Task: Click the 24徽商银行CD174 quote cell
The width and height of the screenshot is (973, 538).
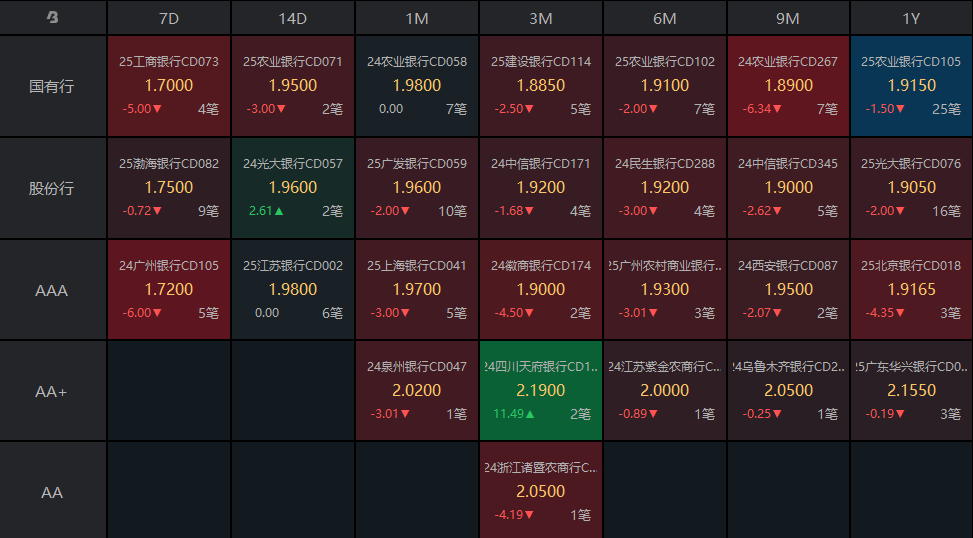Action: 541,290
